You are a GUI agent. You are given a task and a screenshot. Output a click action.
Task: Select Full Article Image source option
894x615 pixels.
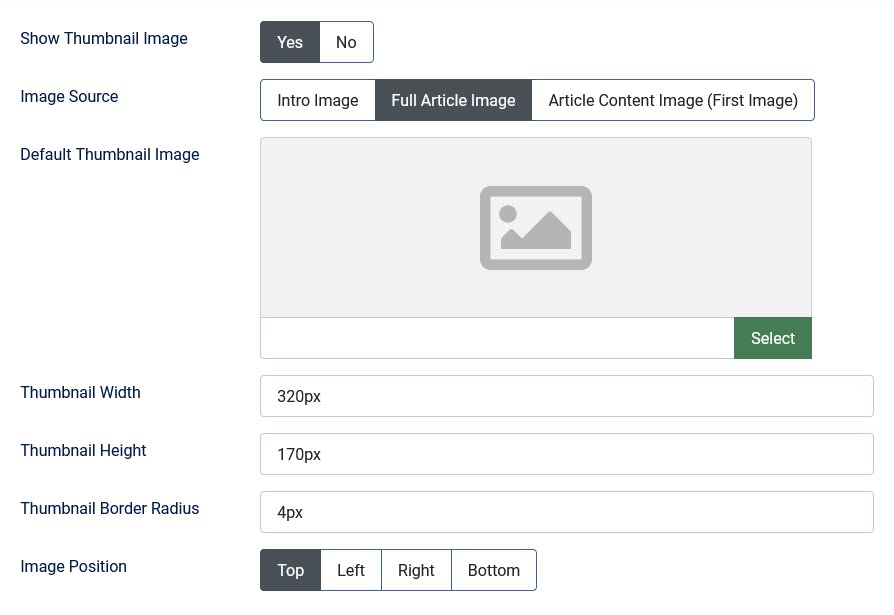pyautogui.click(x=453, y=100)
